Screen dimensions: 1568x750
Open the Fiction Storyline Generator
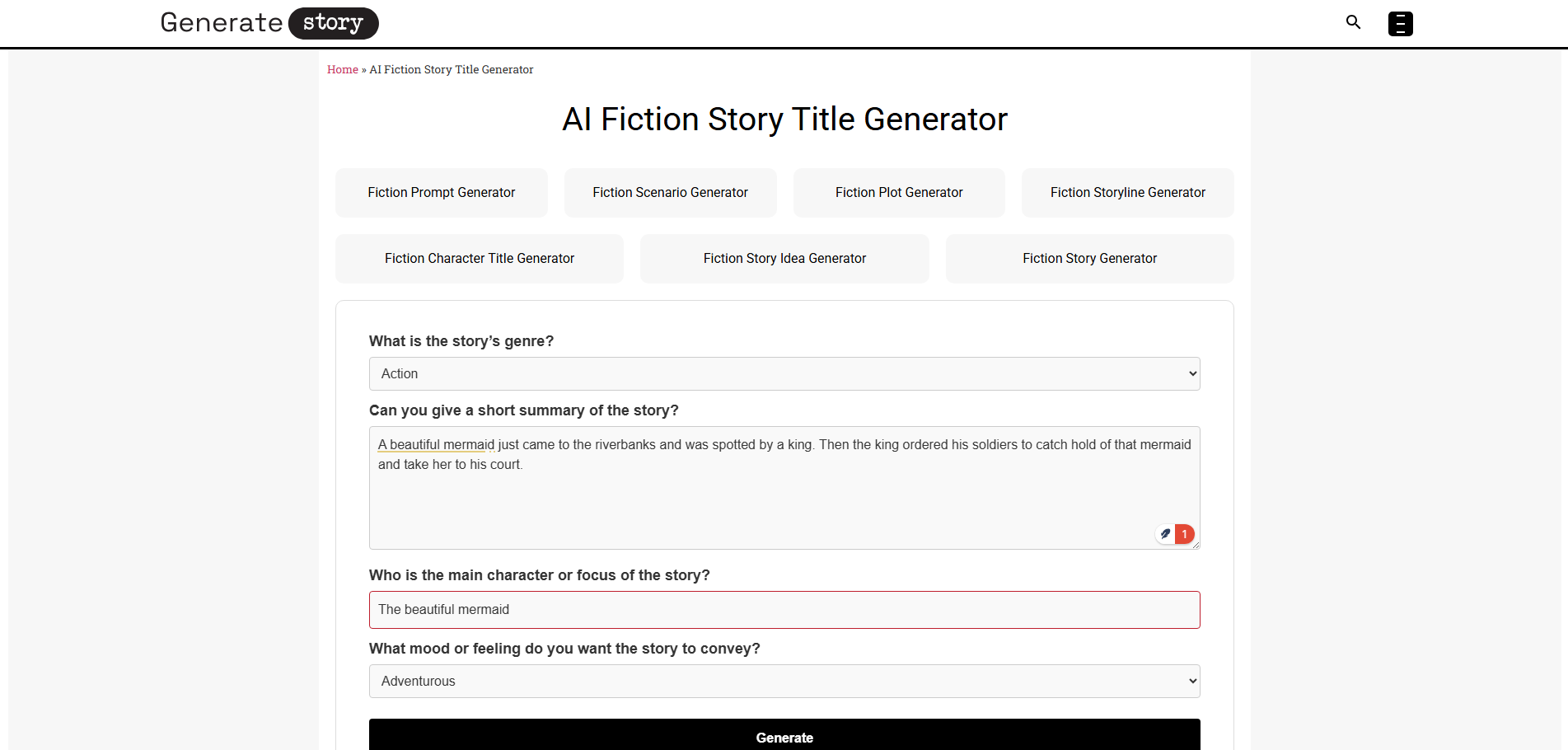(1127, 192)
